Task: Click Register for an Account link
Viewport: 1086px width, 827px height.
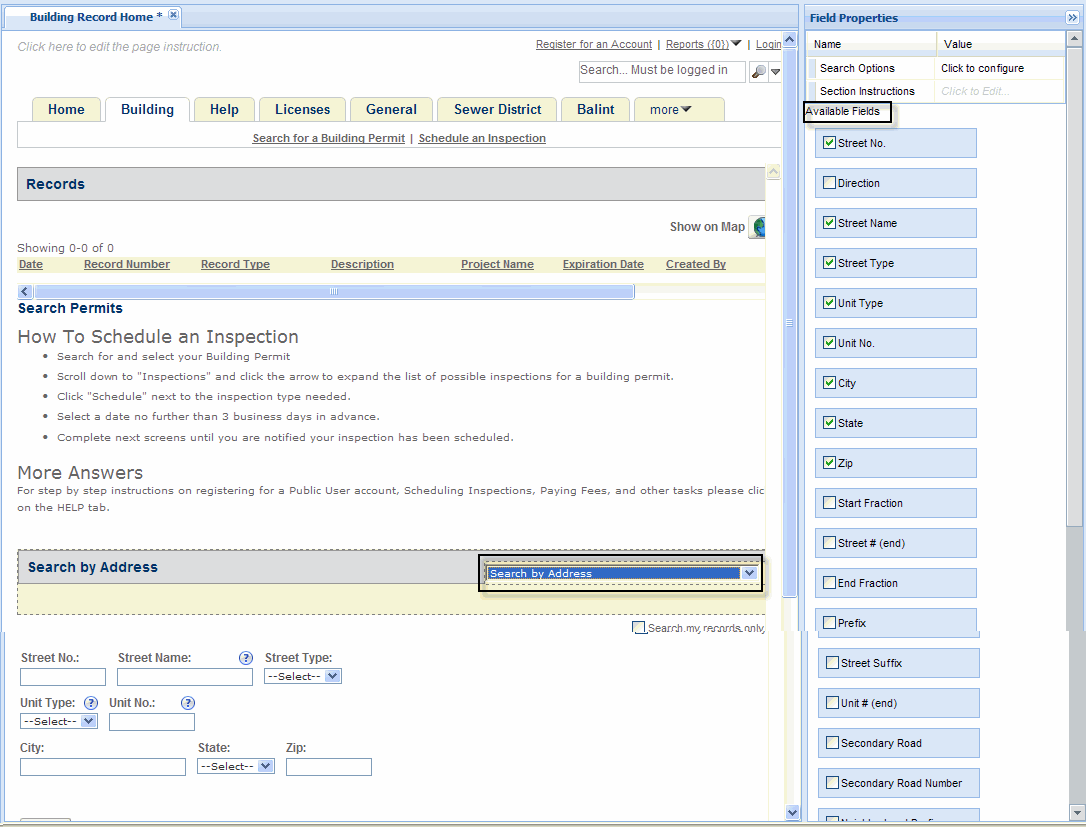Action: click(x=593, y=45)
